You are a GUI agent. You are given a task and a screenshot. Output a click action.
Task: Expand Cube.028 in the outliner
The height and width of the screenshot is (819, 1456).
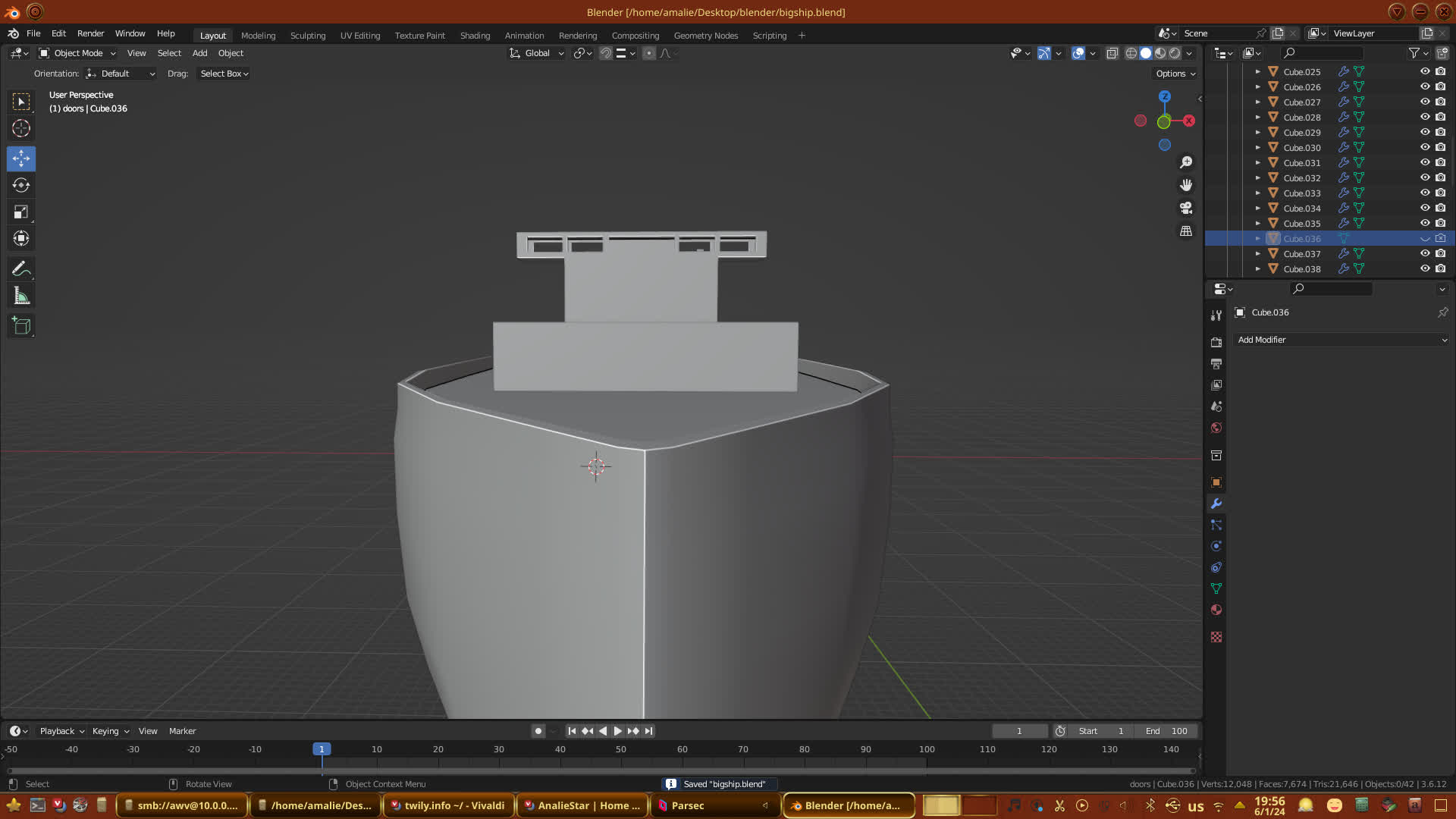point(1257,118)
